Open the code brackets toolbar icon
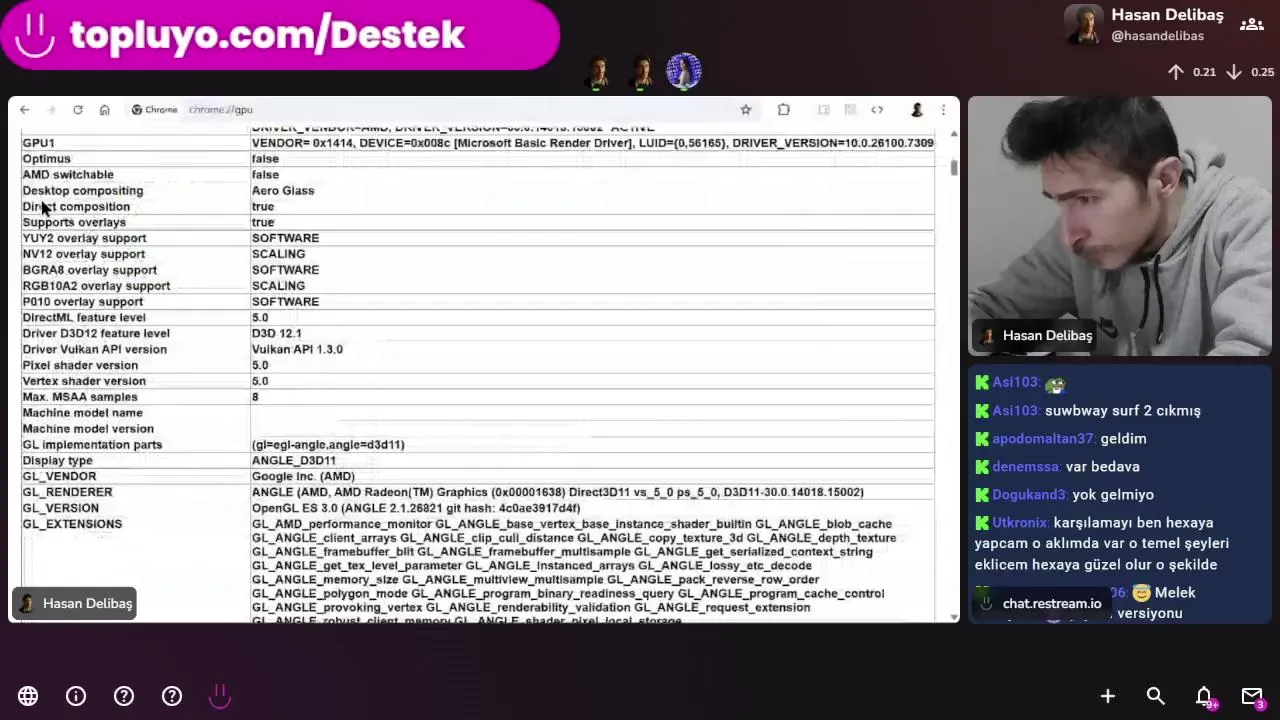This screenshot has height=720, width=1280. pyautogui.click(x=877, y=110)
